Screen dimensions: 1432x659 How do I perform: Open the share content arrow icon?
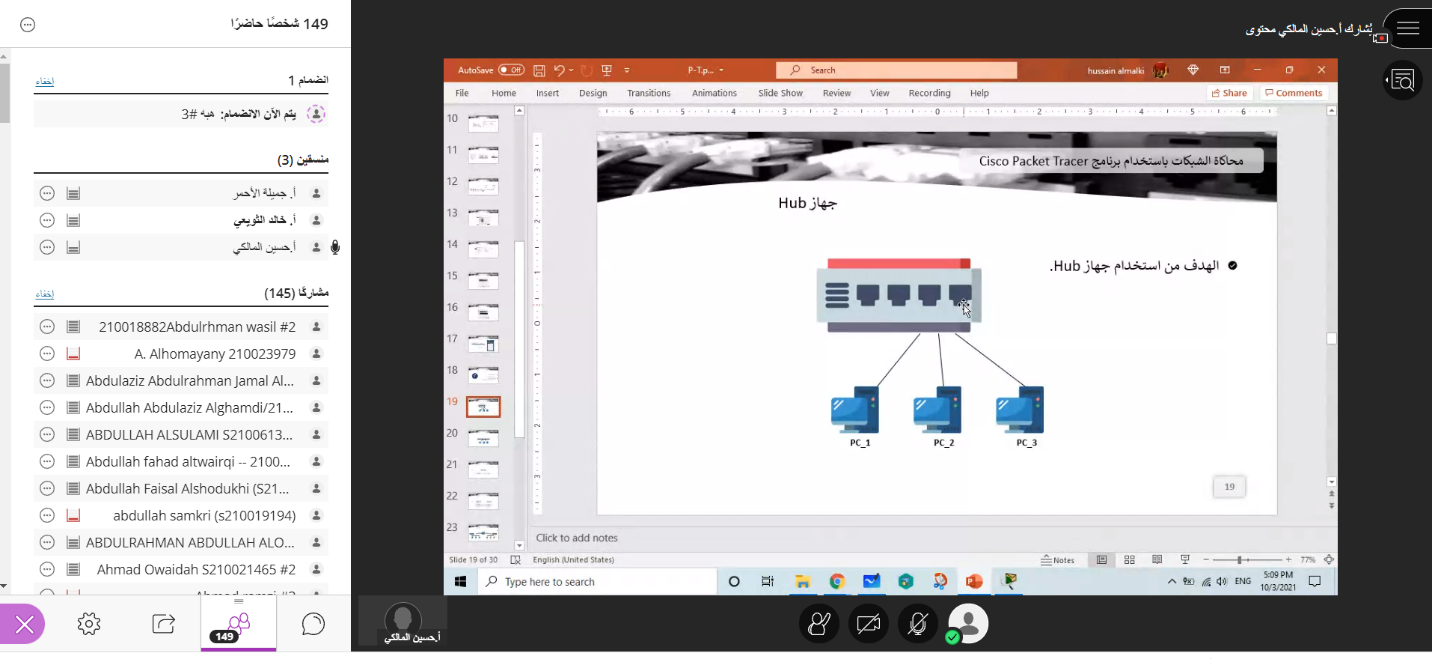[x=163, y=624]
